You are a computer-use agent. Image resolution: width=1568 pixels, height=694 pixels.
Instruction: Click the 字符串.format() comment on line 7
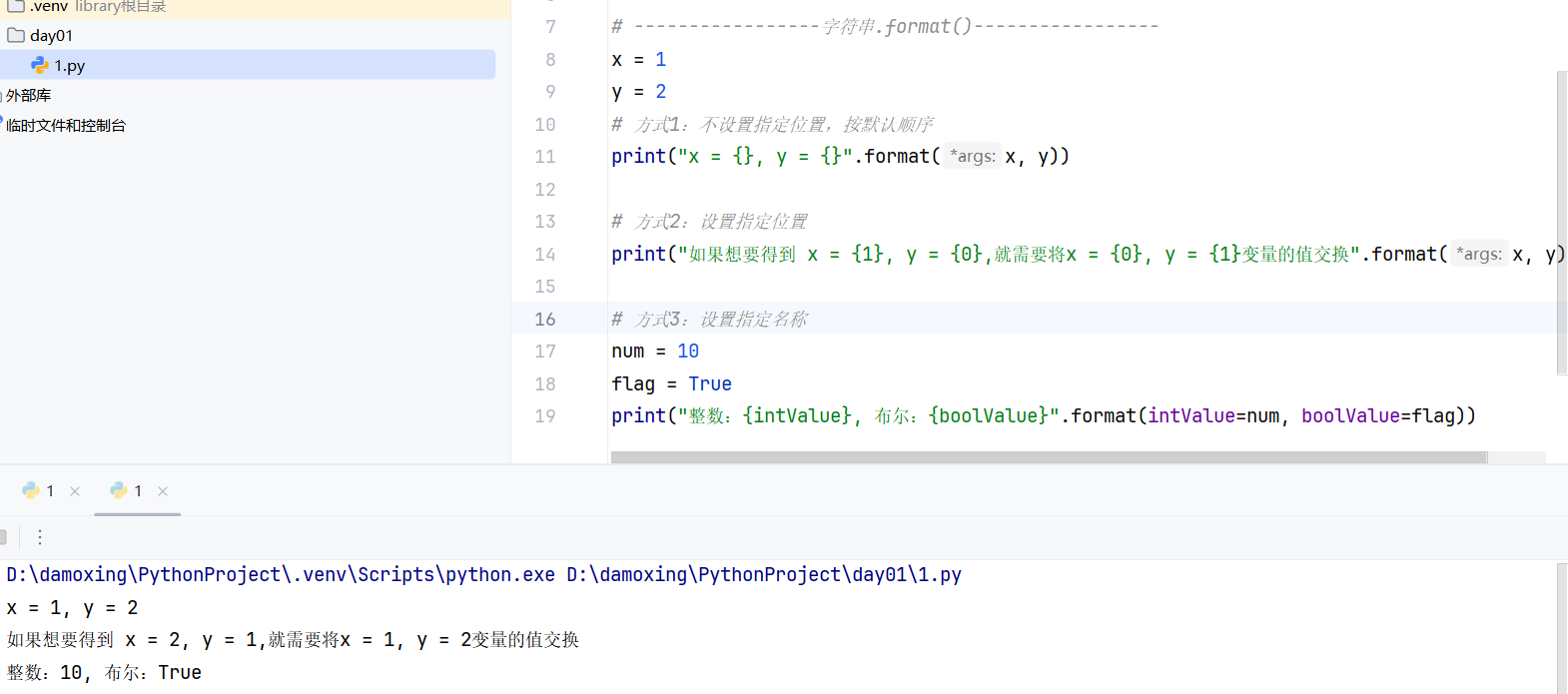pos(885,26)
